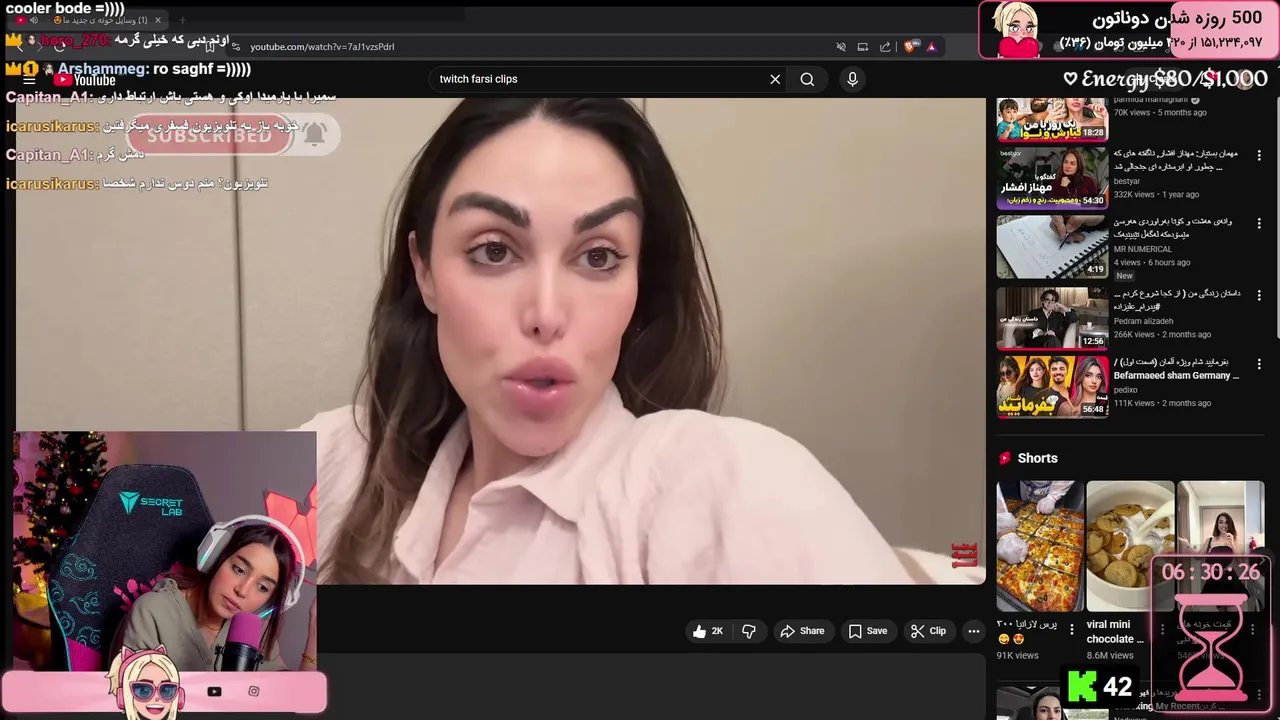Open options for Befarmaeed sham Germany video
Image resolution: width=1280 pixels, height=720 pixels.
pos(1259,364)
